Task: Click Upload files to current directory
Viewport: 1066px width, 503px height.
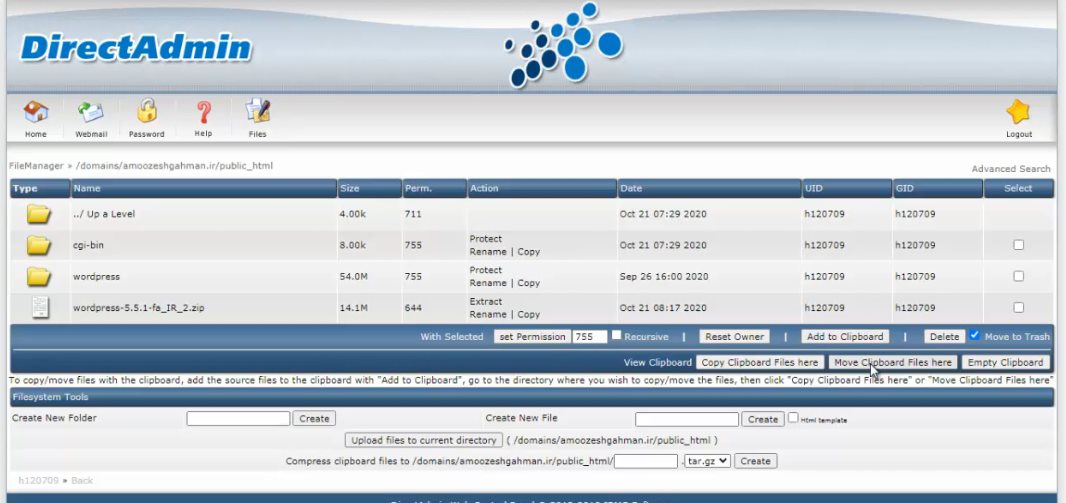Action: click(x=424, y=440)
